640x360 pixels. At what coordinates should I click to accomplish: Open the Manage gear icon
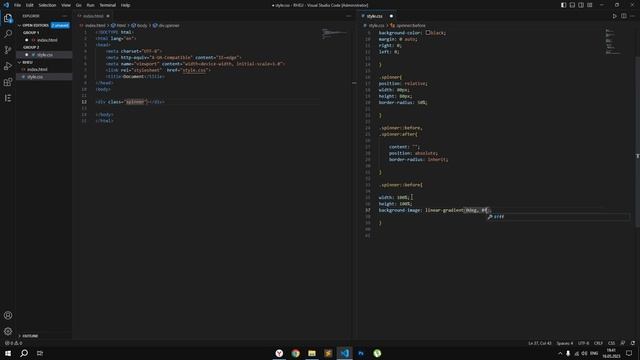[8, 331]
